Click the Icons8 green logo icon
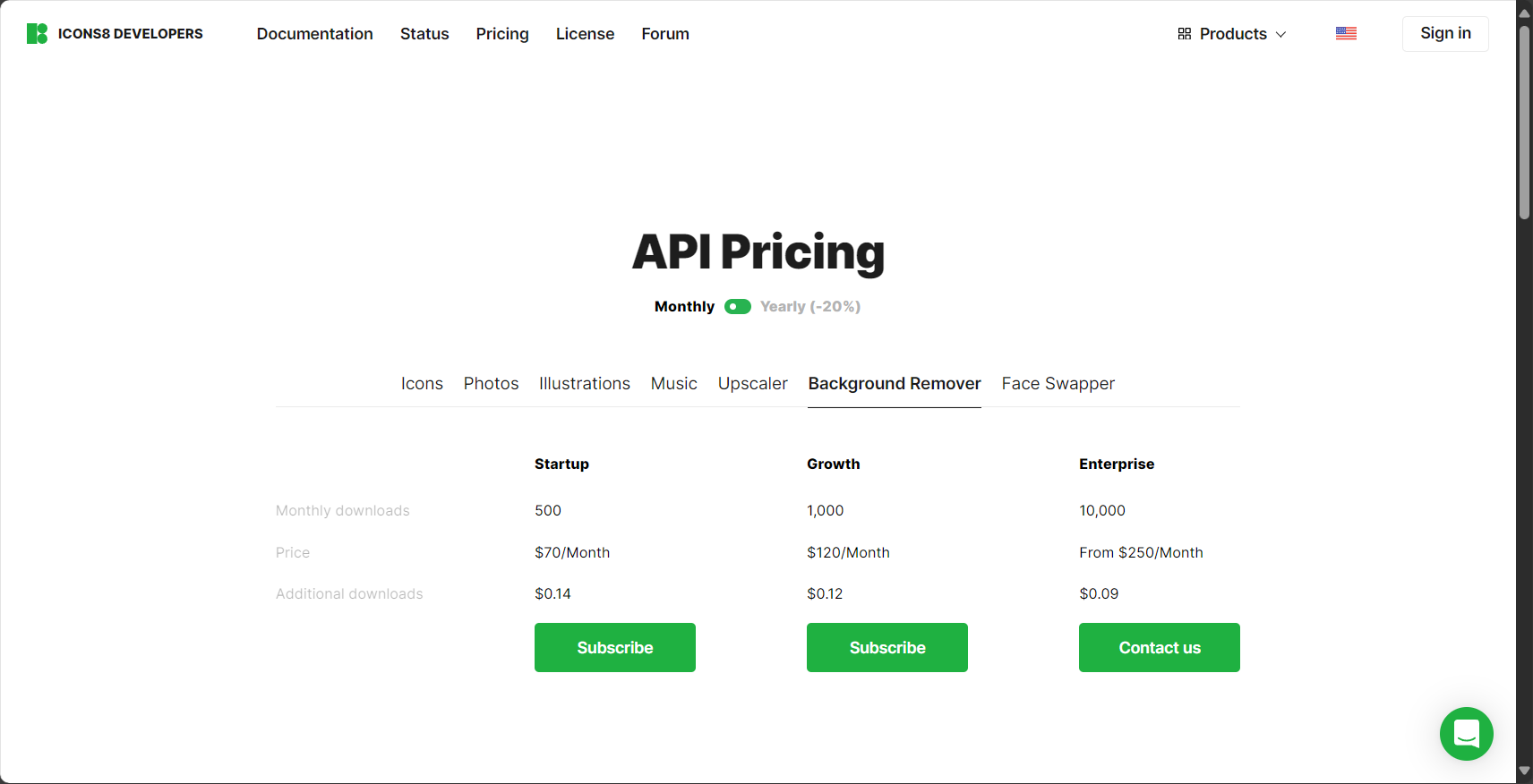 37,34
